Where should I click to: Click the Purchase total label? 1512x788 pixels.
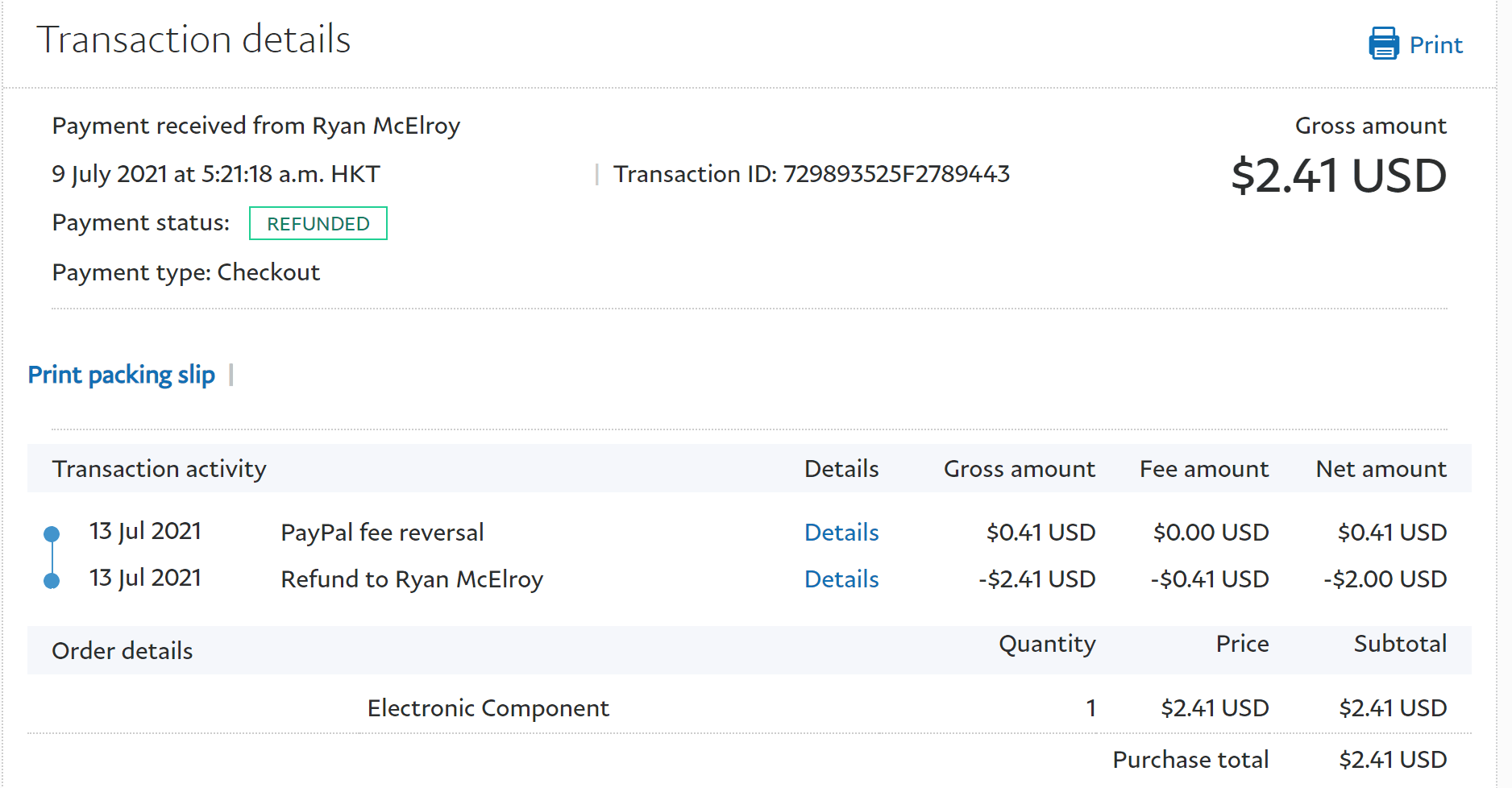click(1190, 760)
